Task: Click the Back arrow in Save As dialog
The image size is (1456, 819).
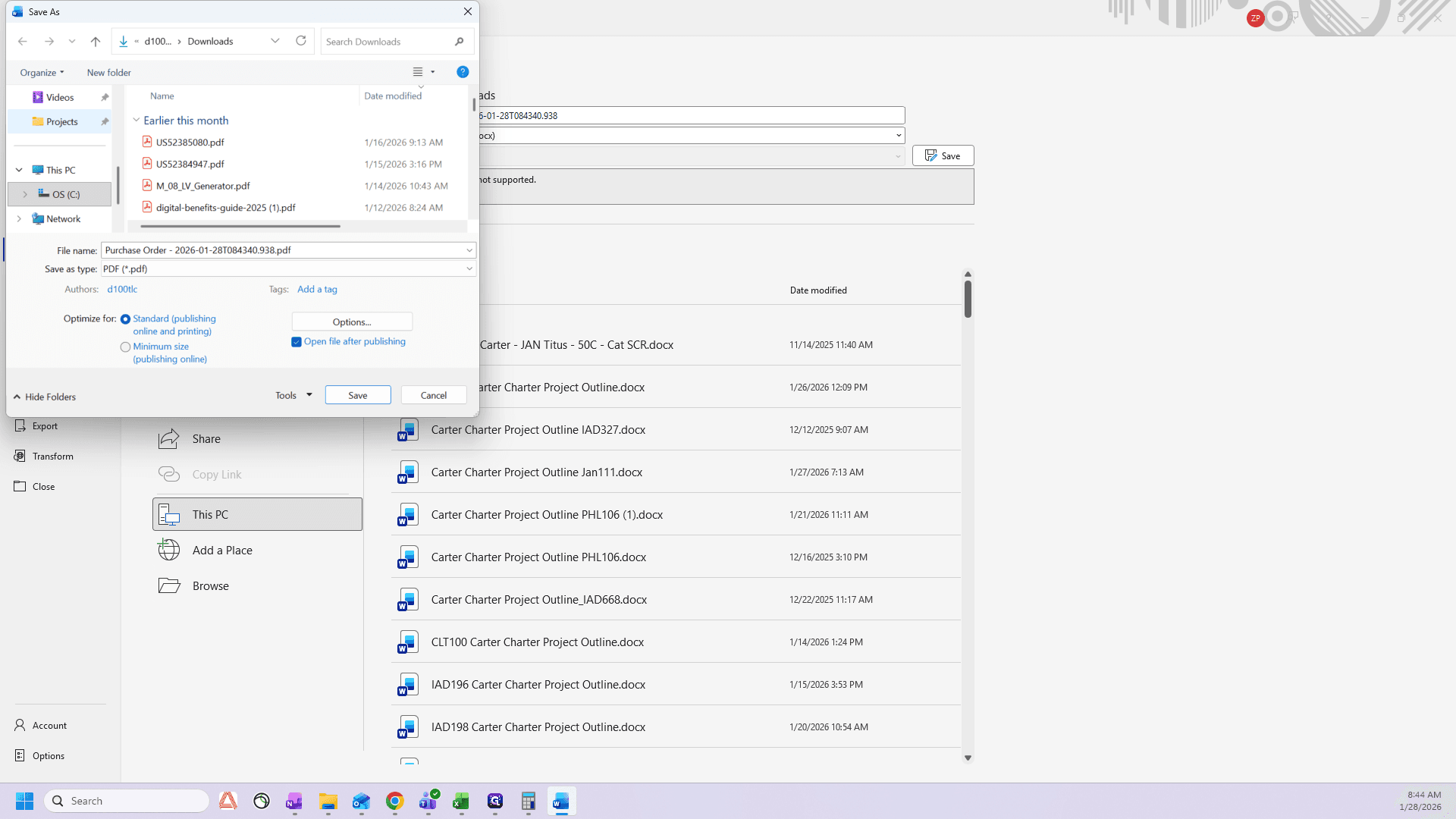Action: tap(23, 42)
